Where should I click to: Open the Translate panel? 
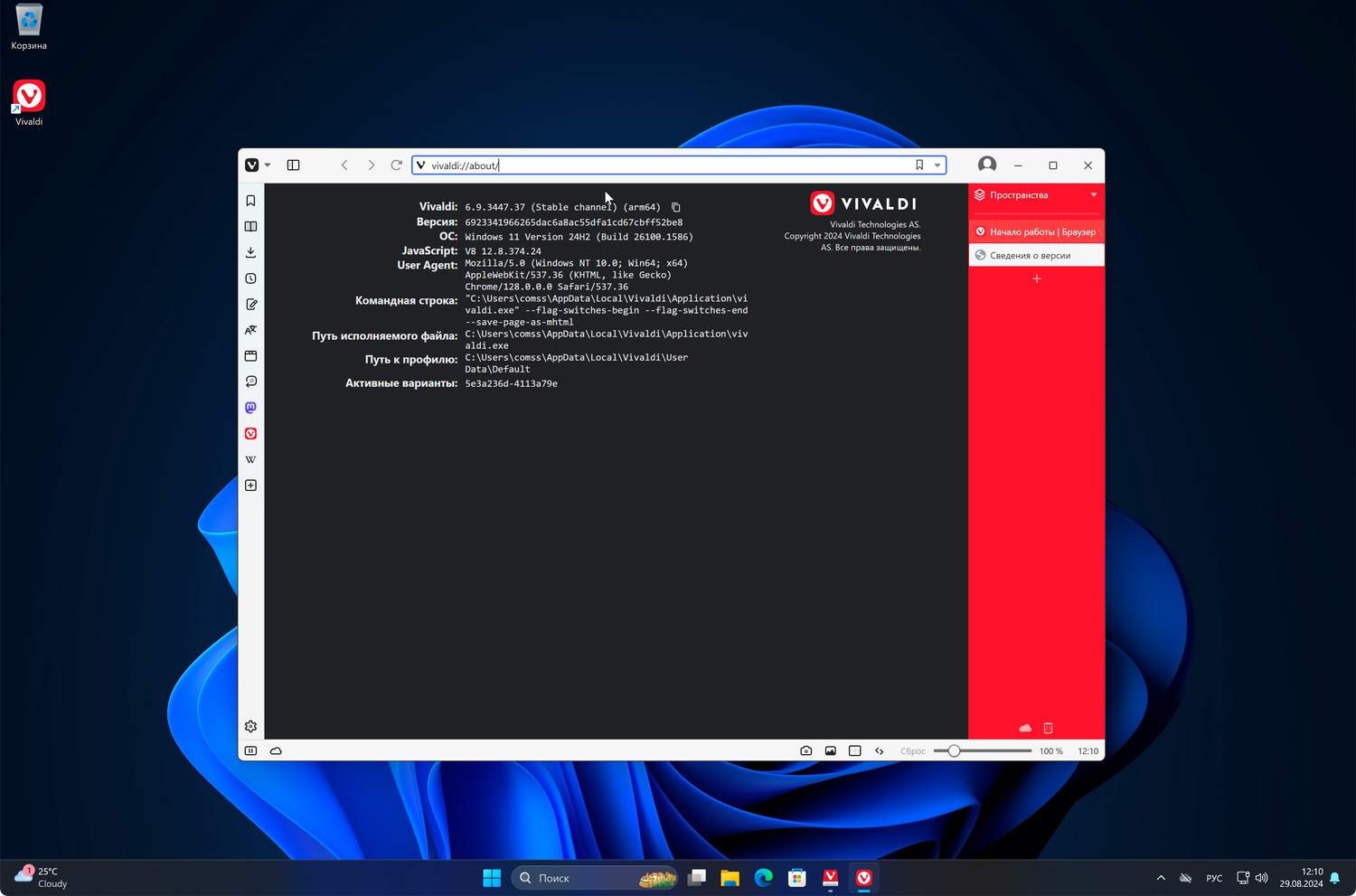click(x=251, y=330)
